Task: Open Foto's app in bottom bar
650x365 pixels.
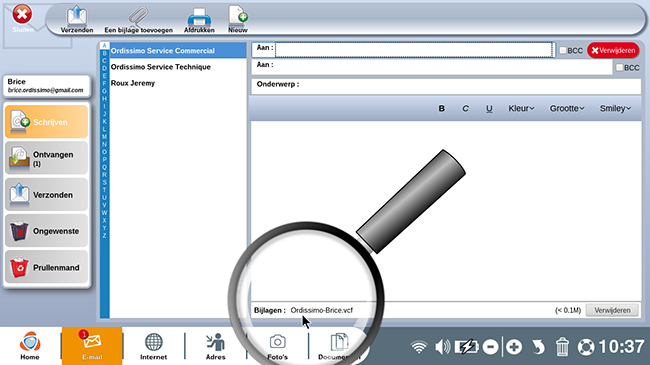Action: pos(277,346)
